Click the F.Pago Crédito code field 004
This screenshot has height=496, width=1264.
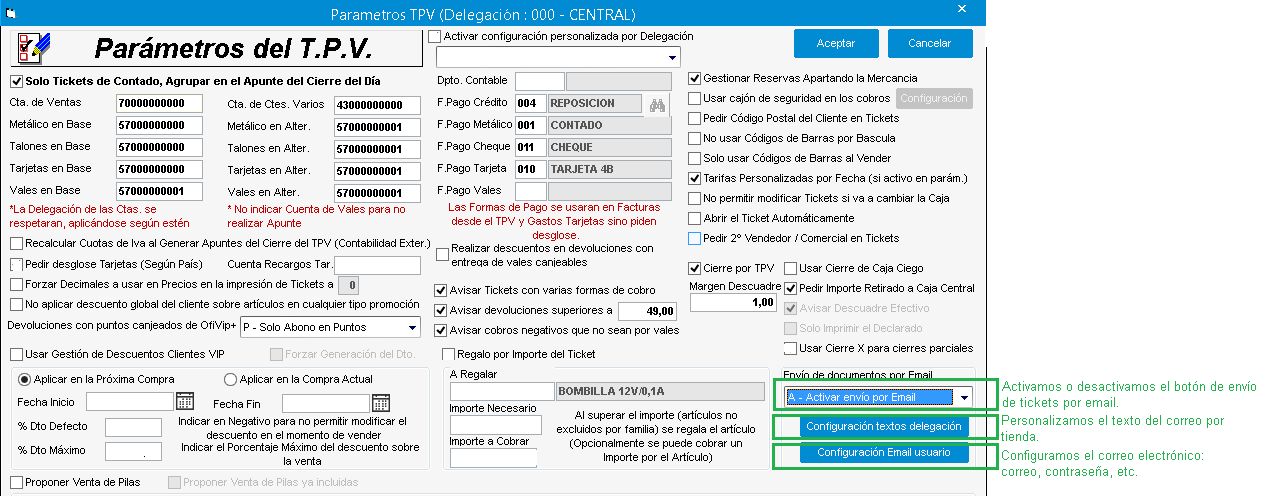click(531, 103)
